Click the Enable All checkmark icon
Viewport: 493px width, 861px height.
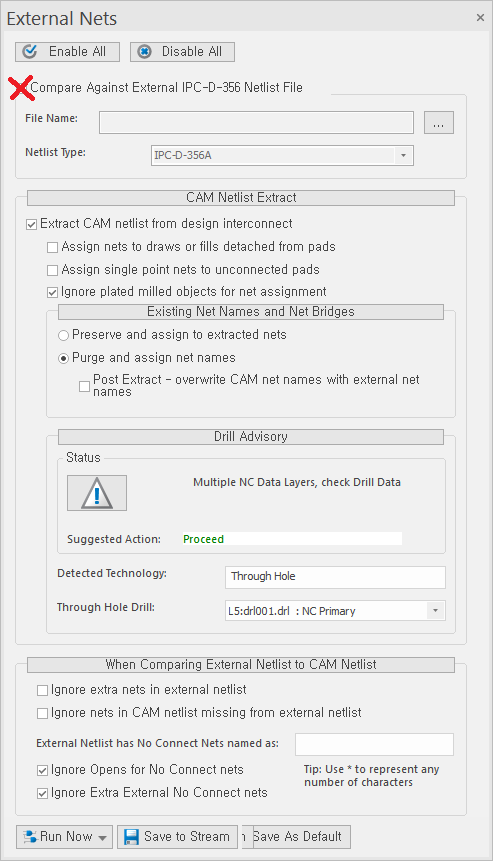tap(30, 52)
